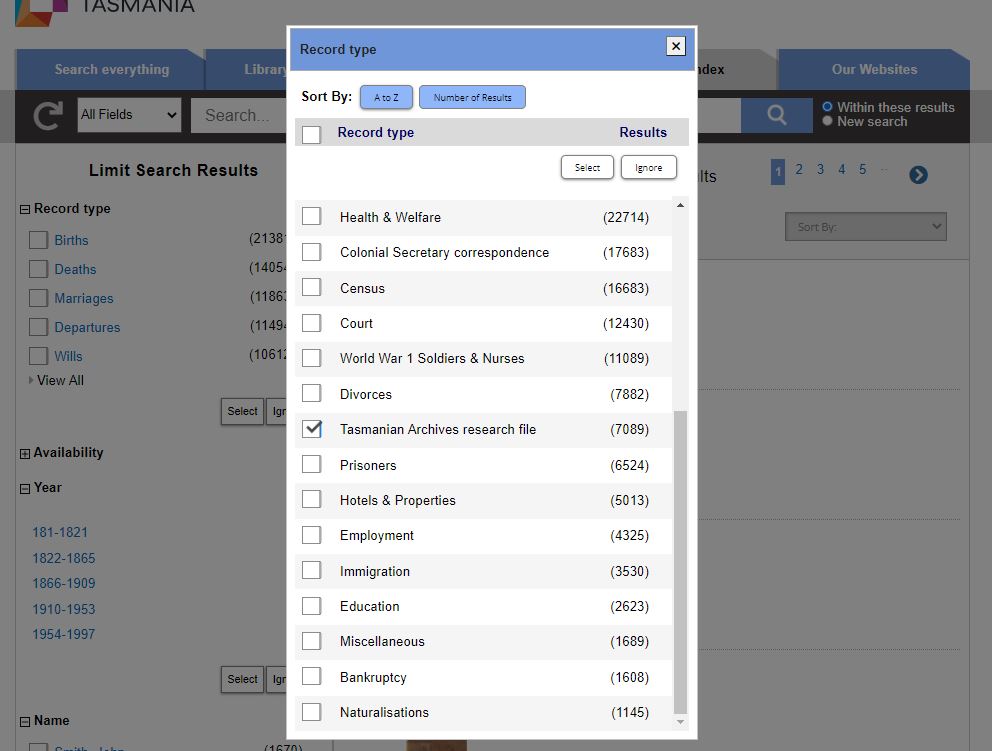Expand the Availability facet section
Viewport: 992px width, 751px height.
[25, 453]
